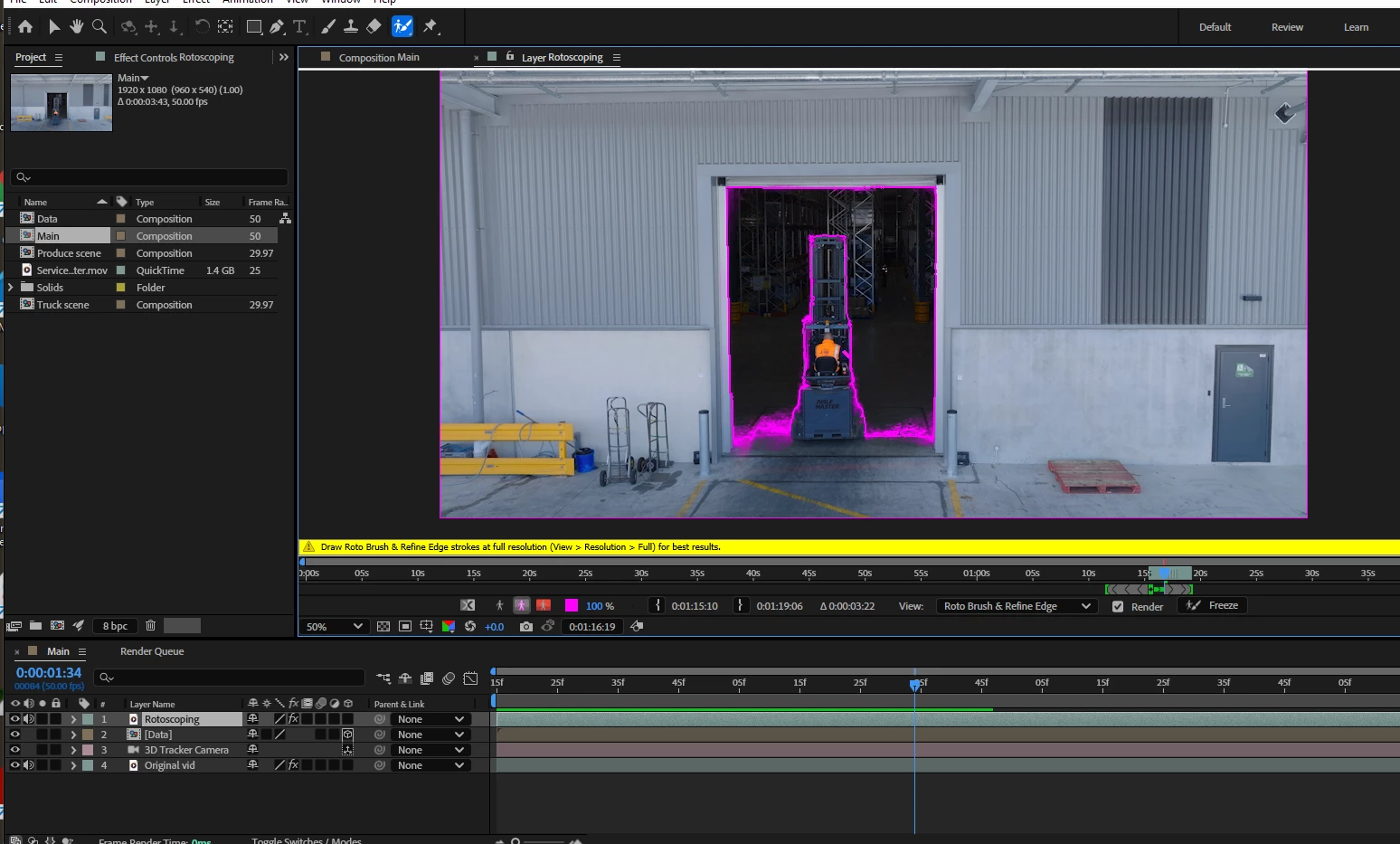
Task: Select the Pan Behind anchor point tool
Action: 225,27
